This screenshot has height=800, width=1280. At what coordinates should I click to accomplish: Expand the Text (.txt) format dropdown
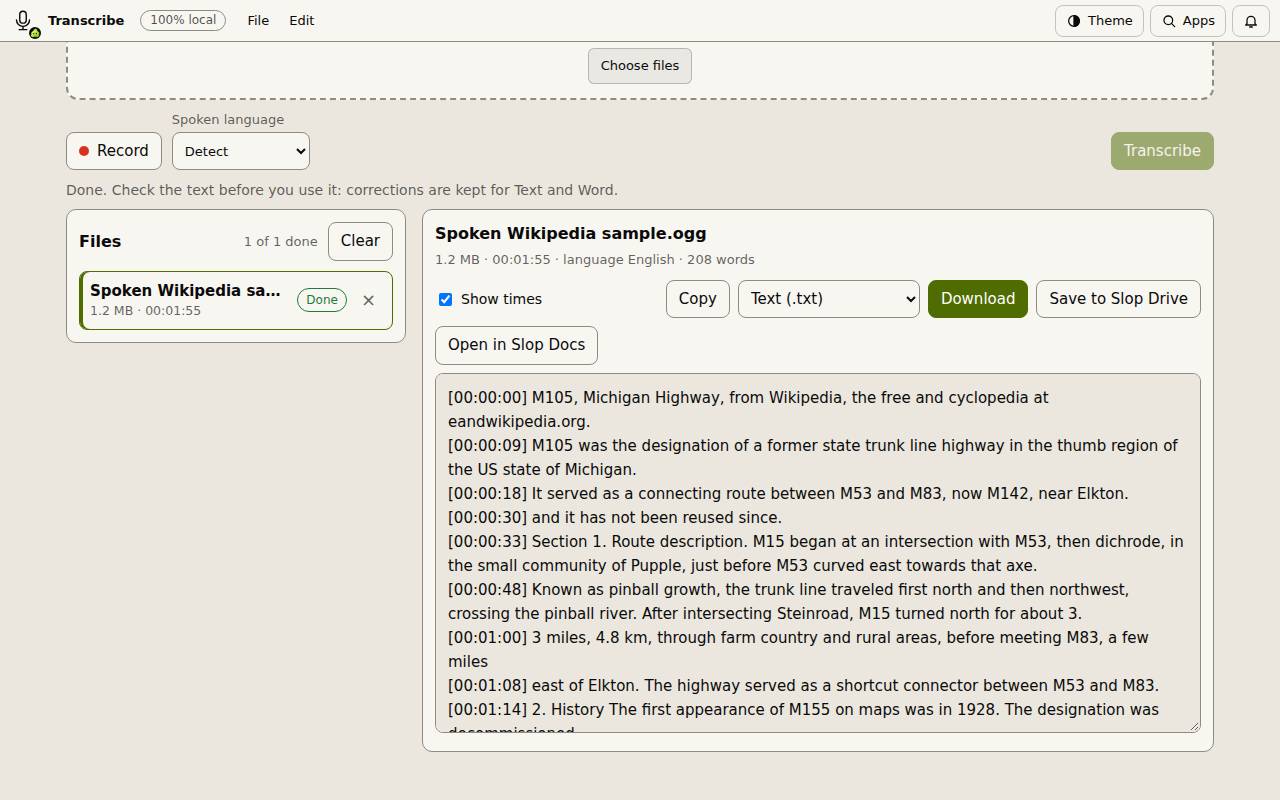(x=828, y=299)
